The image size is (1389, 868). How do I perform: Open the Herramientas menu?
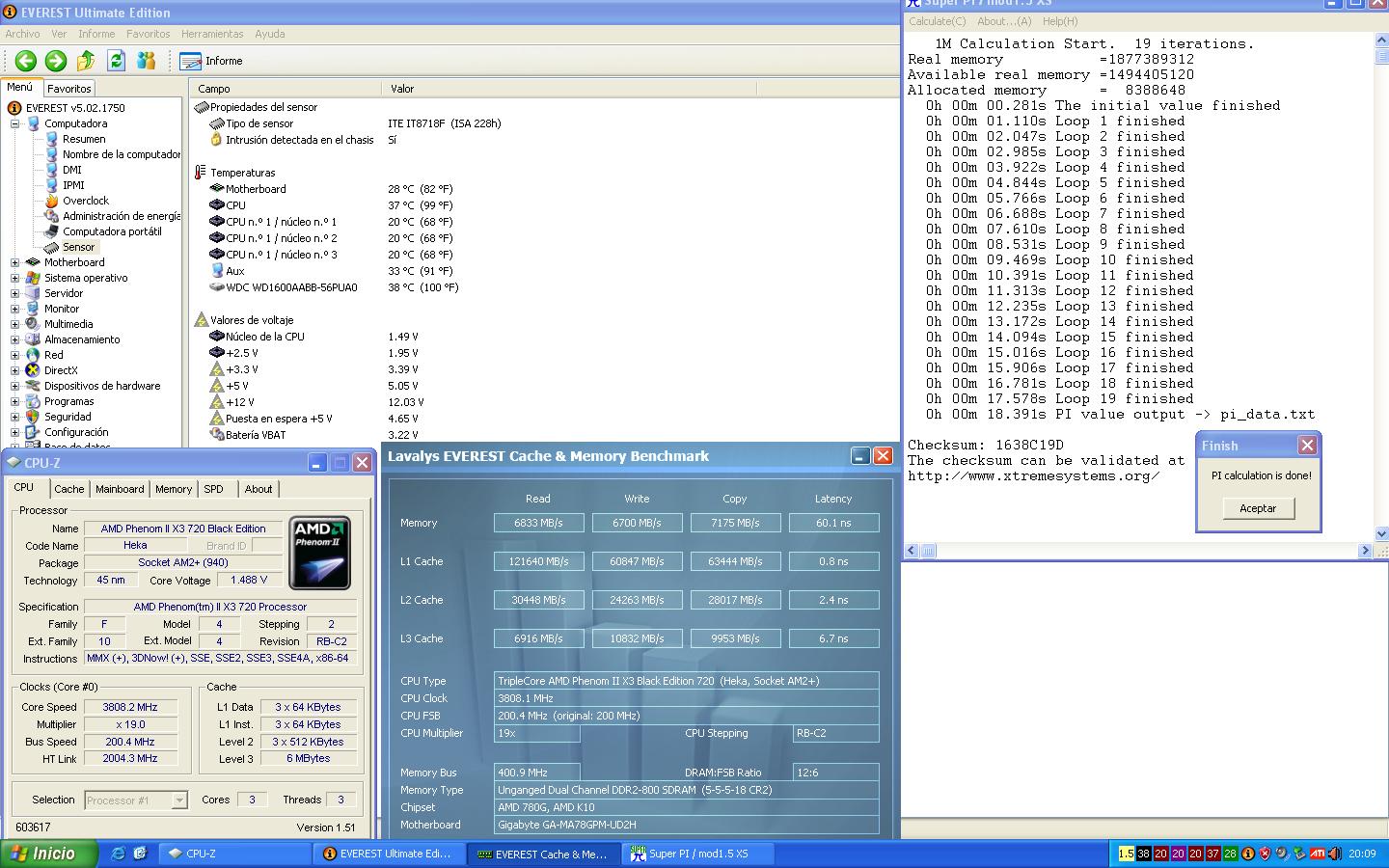pos(212,34)
